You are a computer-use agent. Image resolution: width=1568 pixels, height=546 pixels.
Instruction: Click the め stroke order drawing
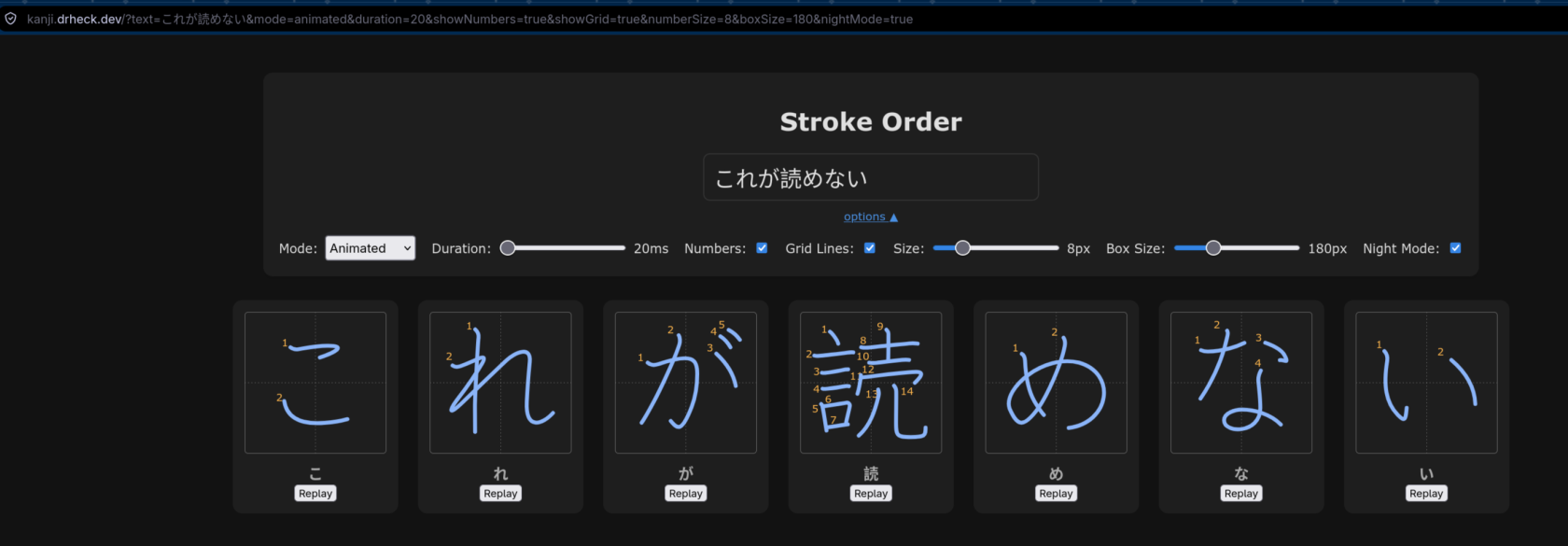click(x=1056, y=383)
